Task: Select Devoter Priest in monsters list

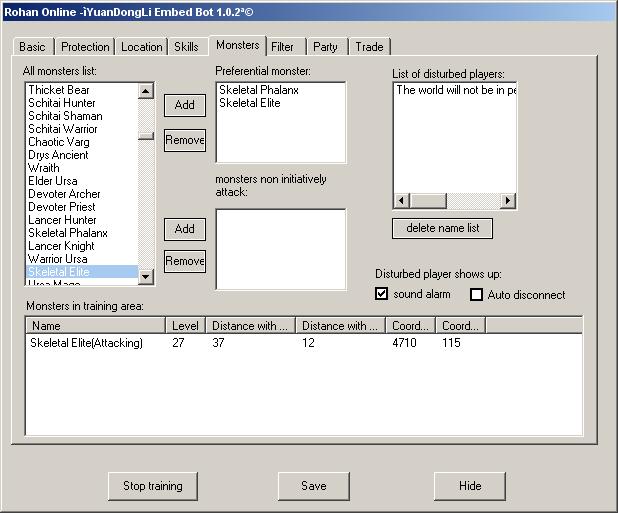Action: pos(82,207)
